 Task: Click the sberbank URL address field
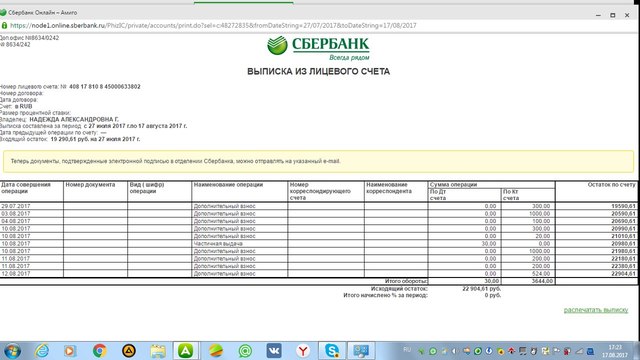[x=213, y=25]
